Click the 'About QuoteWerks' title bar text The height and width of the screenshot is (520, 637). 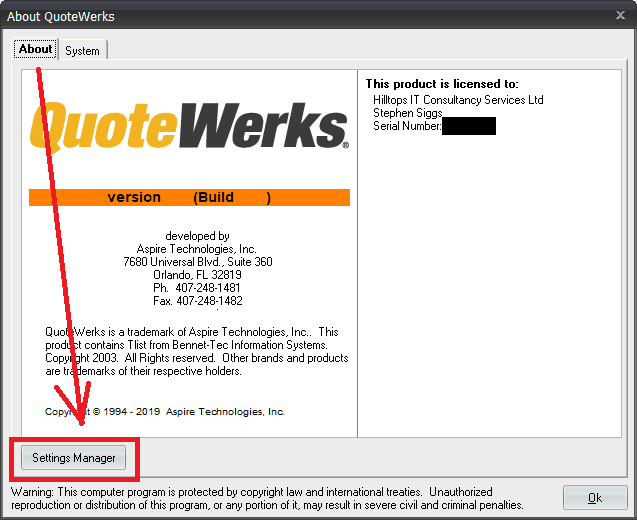click(61, 17)
